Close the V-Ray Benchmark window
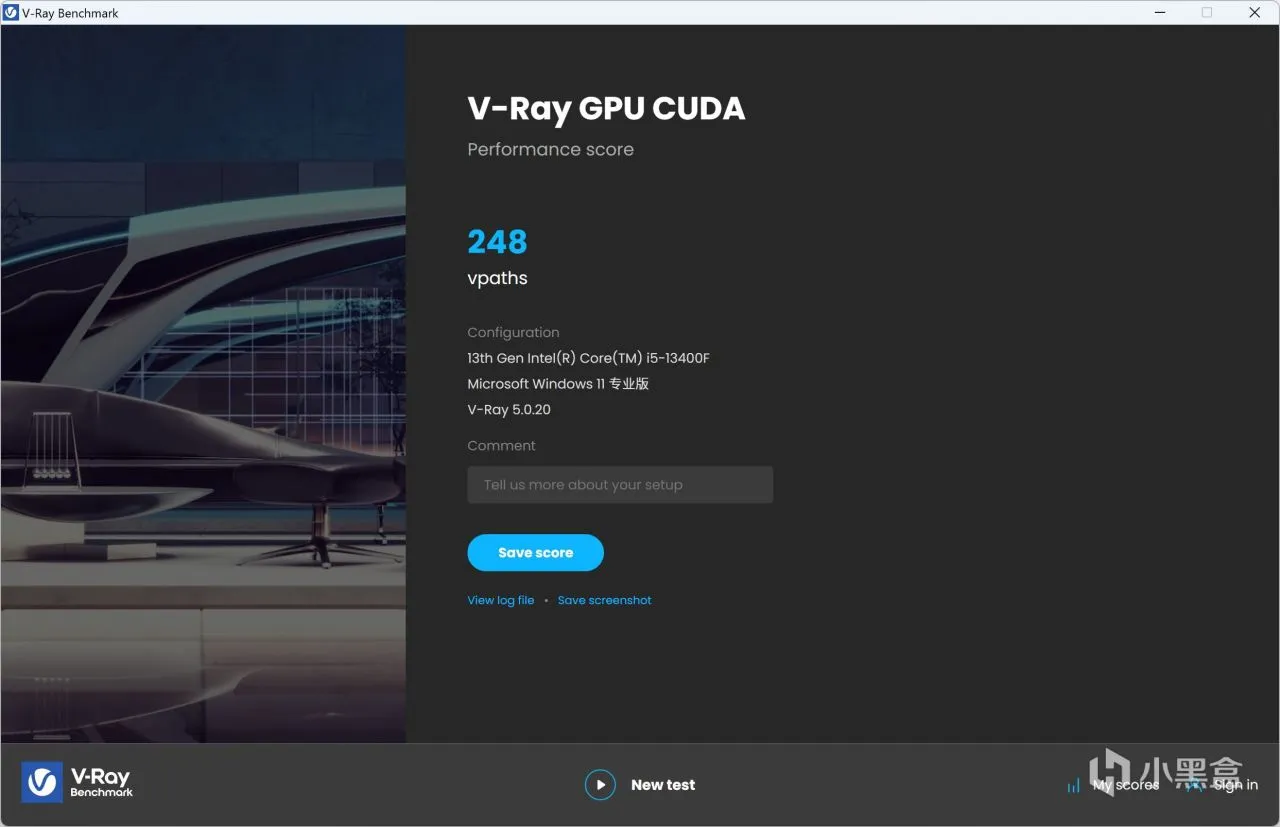 point(1255,13)
